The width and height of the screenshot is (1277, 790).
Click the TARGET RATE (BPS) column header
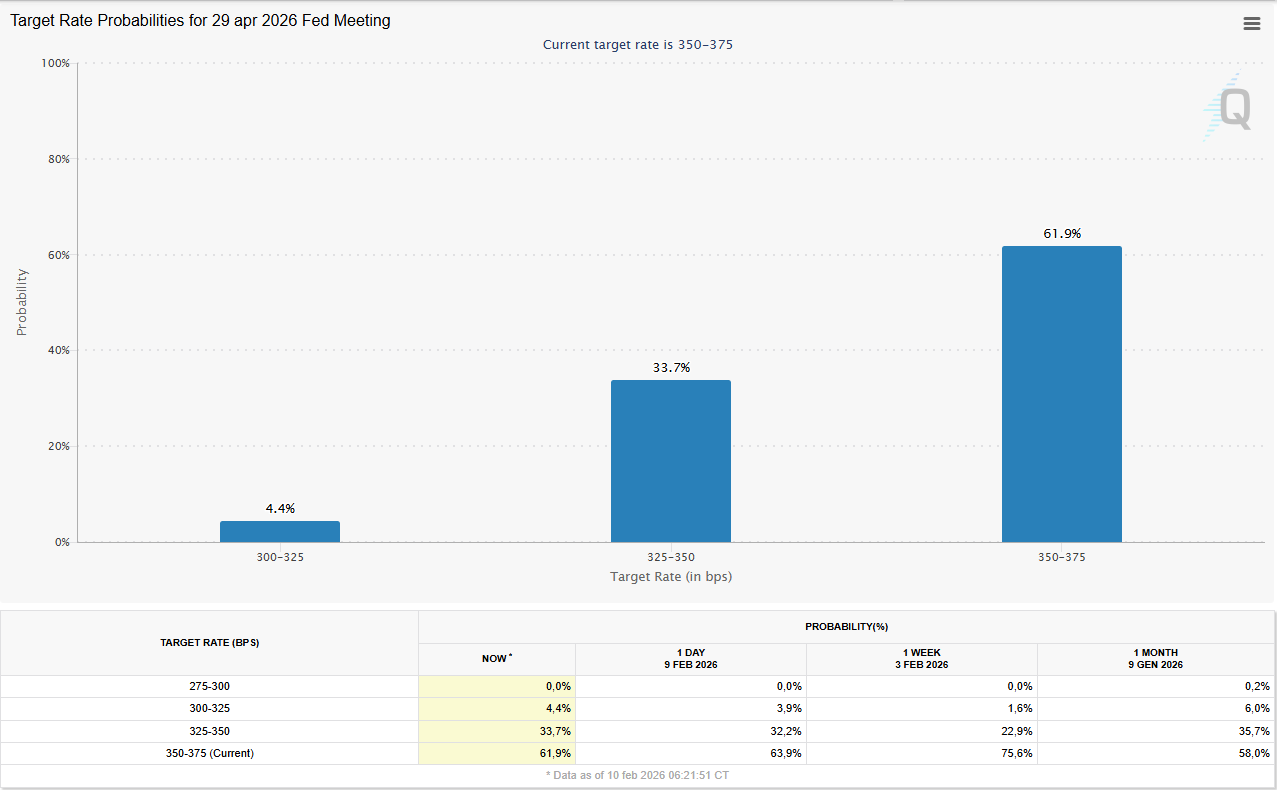point(209,643)
